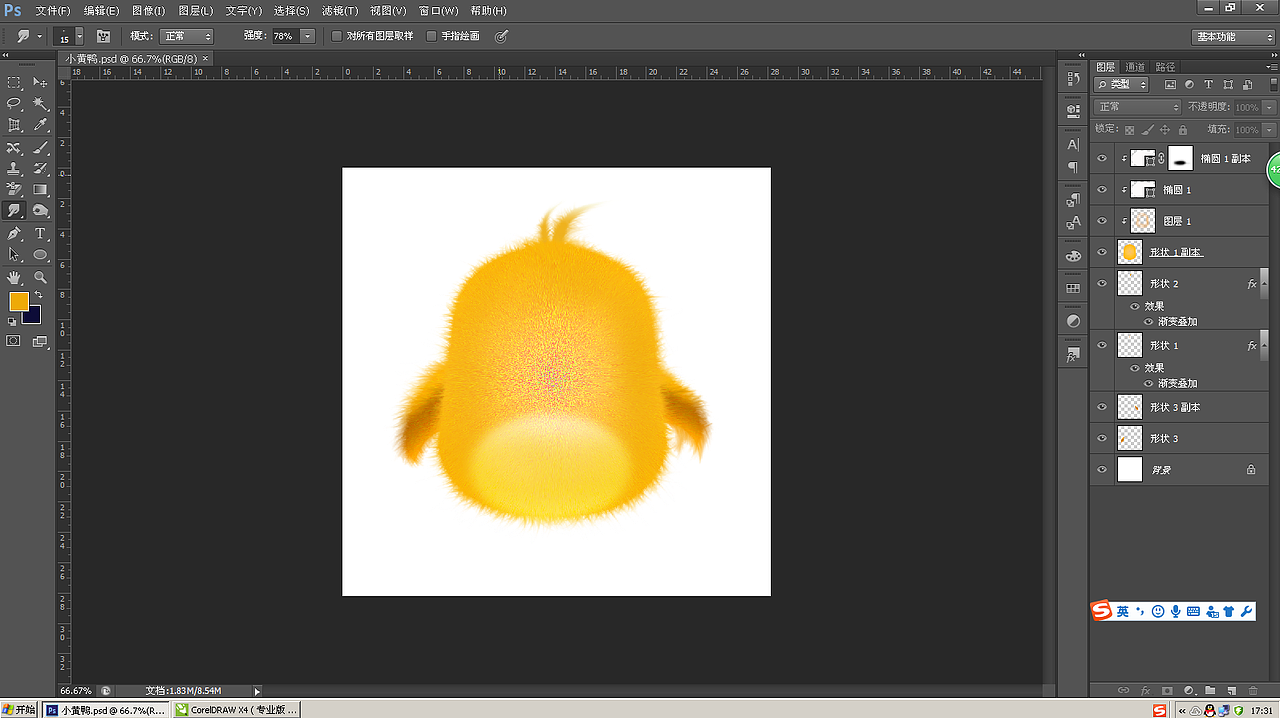1280x718 pixels.
Task: Switch to the 路径 tab
Action: pos(1165,67)
